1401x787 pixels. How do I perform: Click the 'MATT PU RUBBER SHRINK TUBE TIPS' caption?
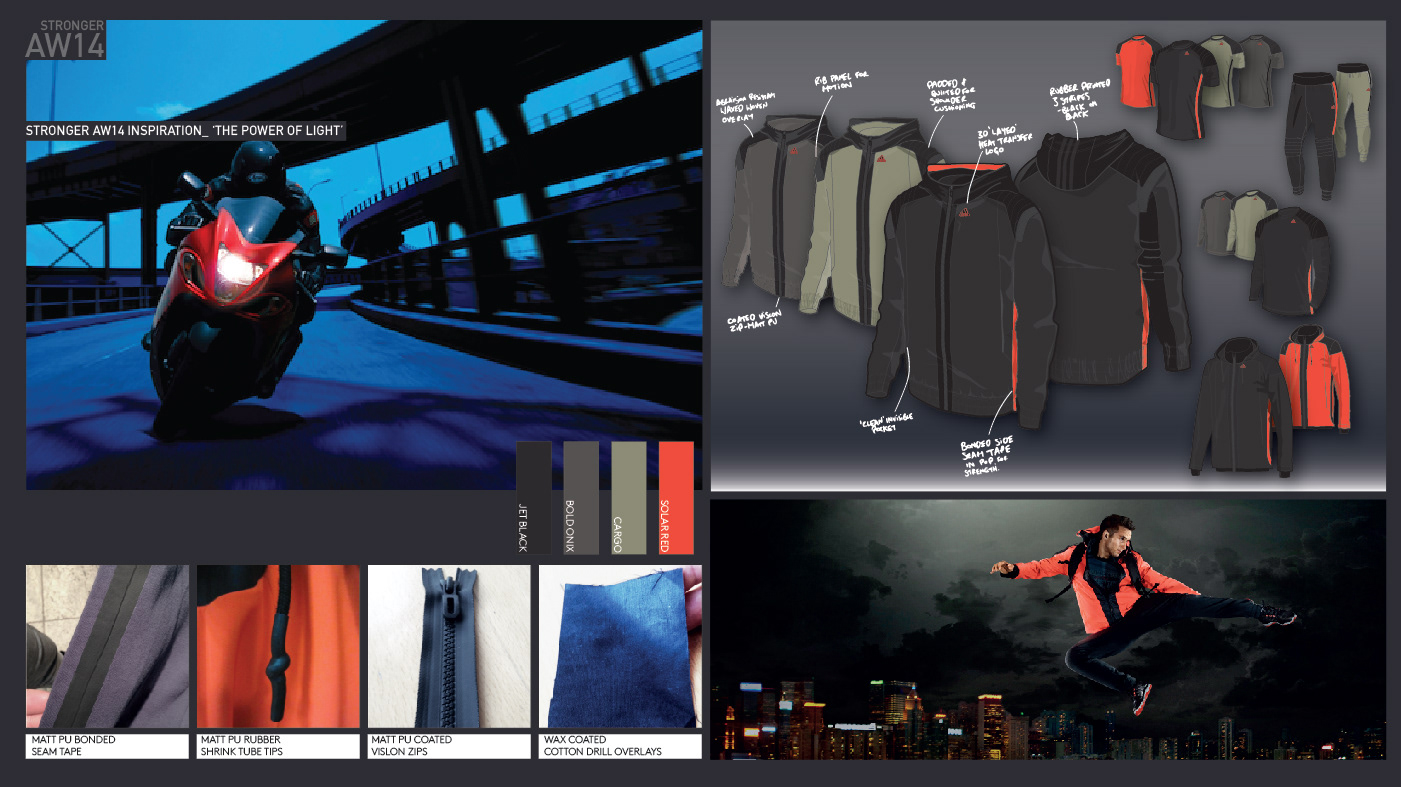click(278, 746)
